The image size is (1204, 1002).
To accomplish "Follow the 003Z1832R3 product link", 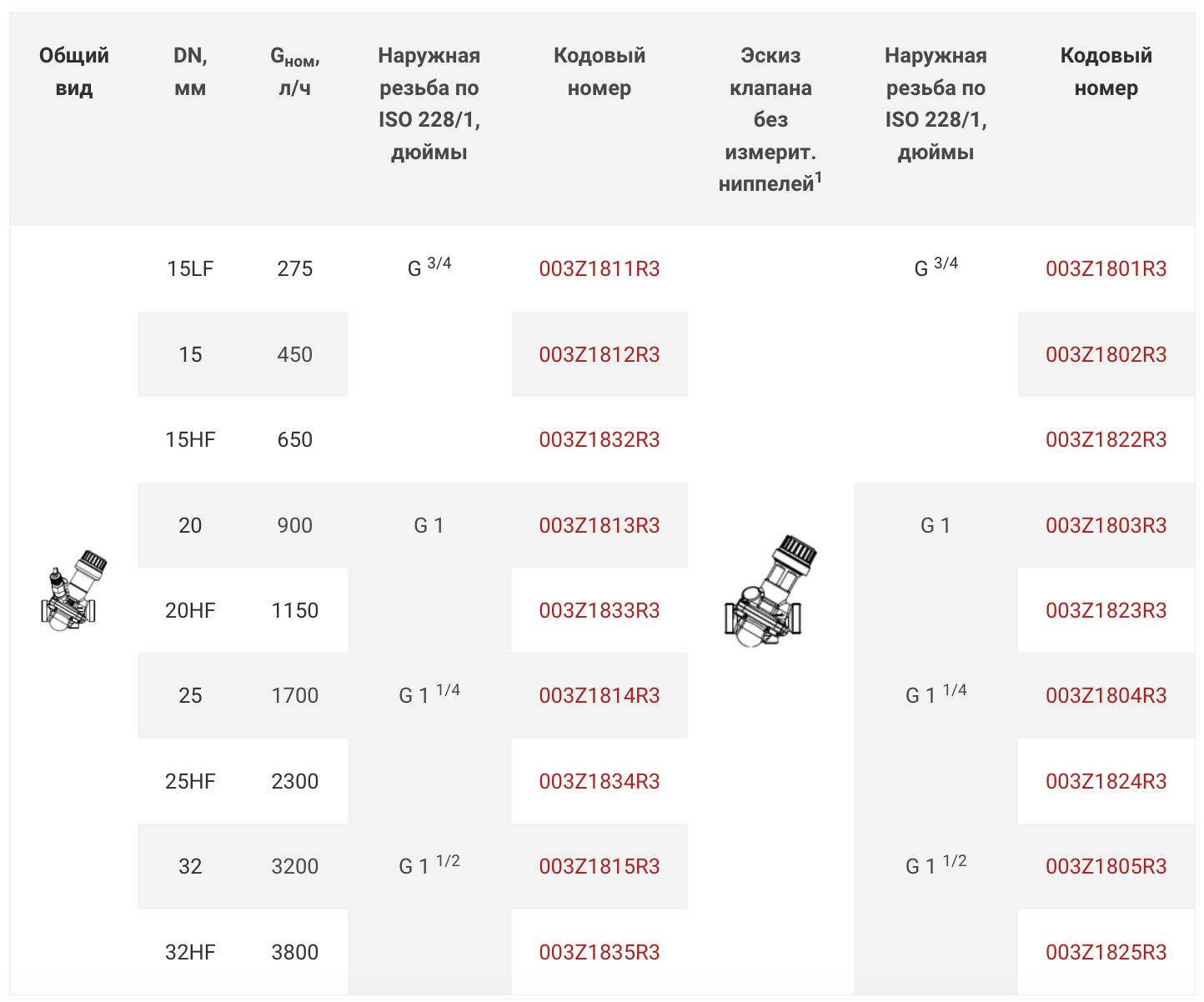I will click(x=599, y=440).
